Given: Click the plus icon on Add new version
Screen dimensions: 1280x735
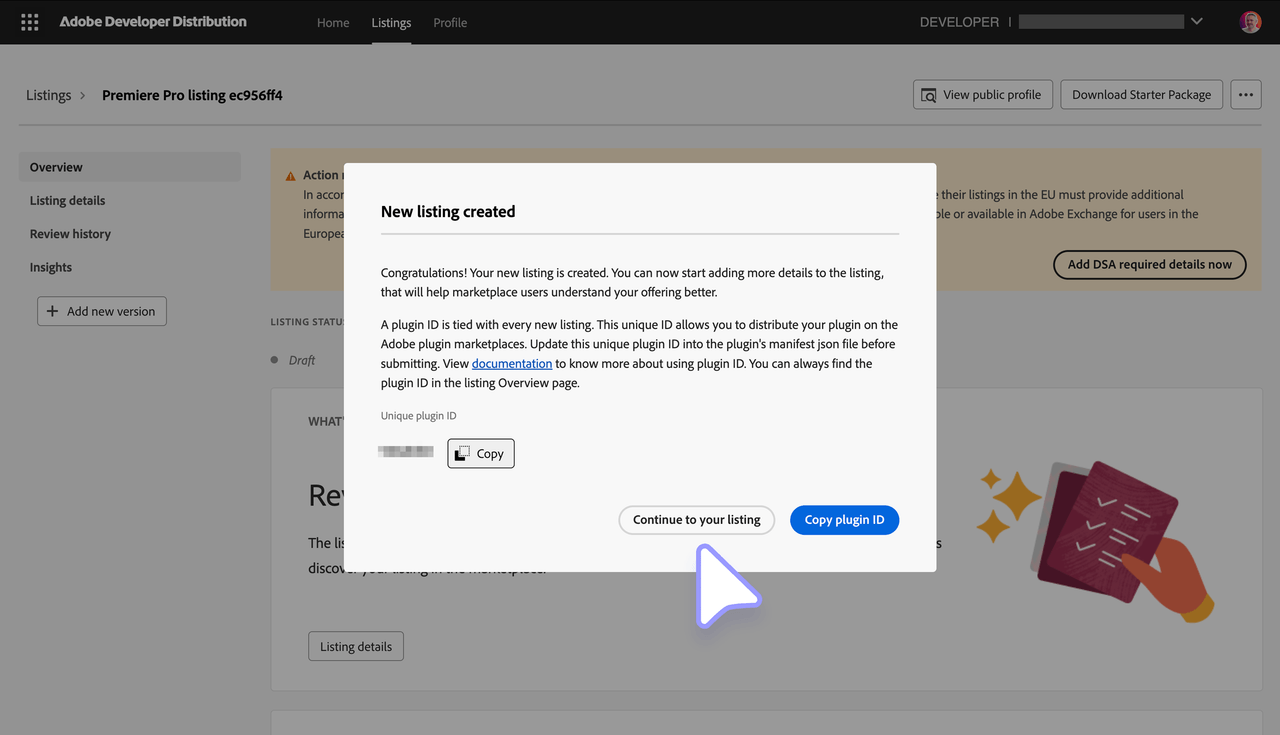Looking at the screenshot, I should pos(51,311).
